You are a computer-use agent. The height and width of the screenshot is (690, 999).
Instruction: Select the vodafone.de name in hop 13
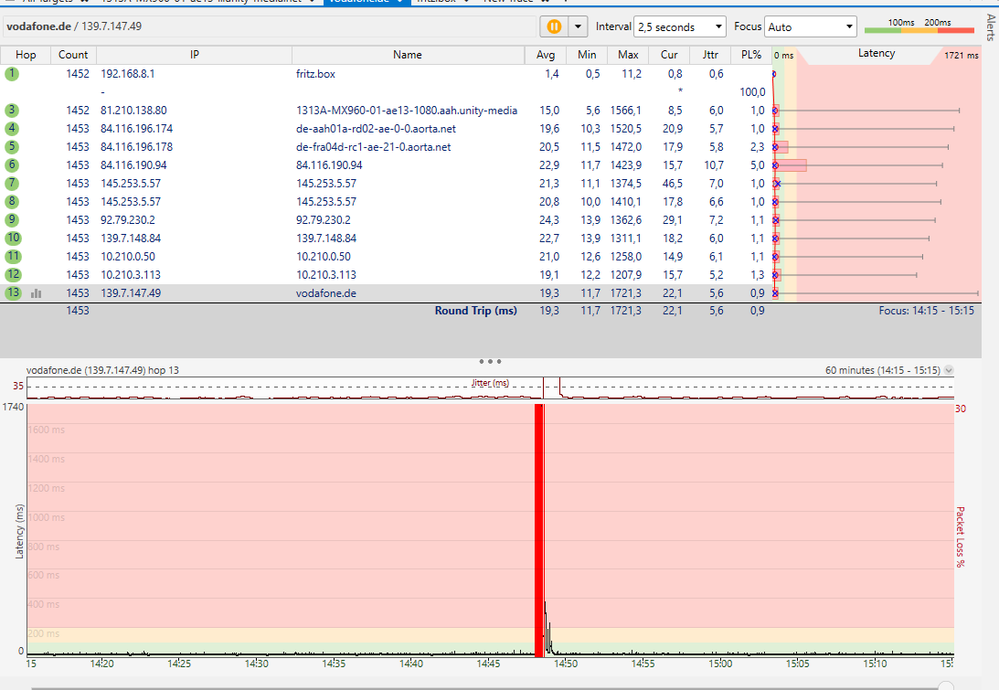(x=326, y=293)
